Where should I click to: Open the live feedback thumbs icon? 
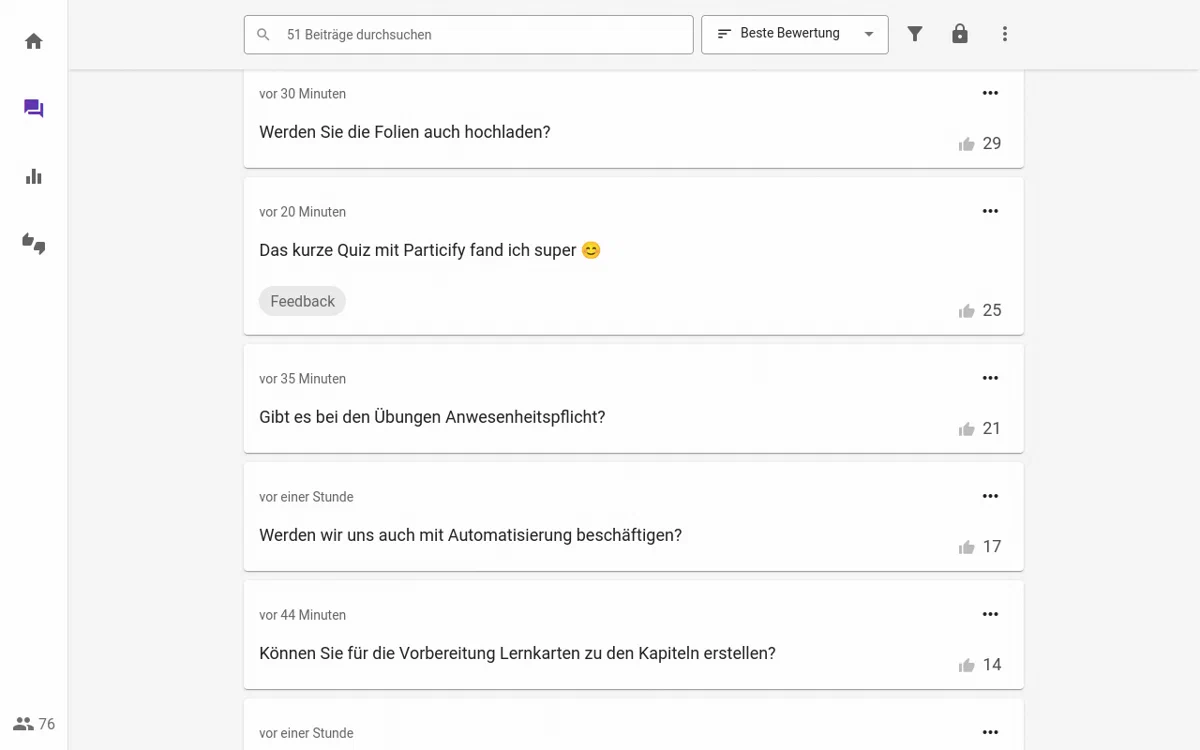34,244
